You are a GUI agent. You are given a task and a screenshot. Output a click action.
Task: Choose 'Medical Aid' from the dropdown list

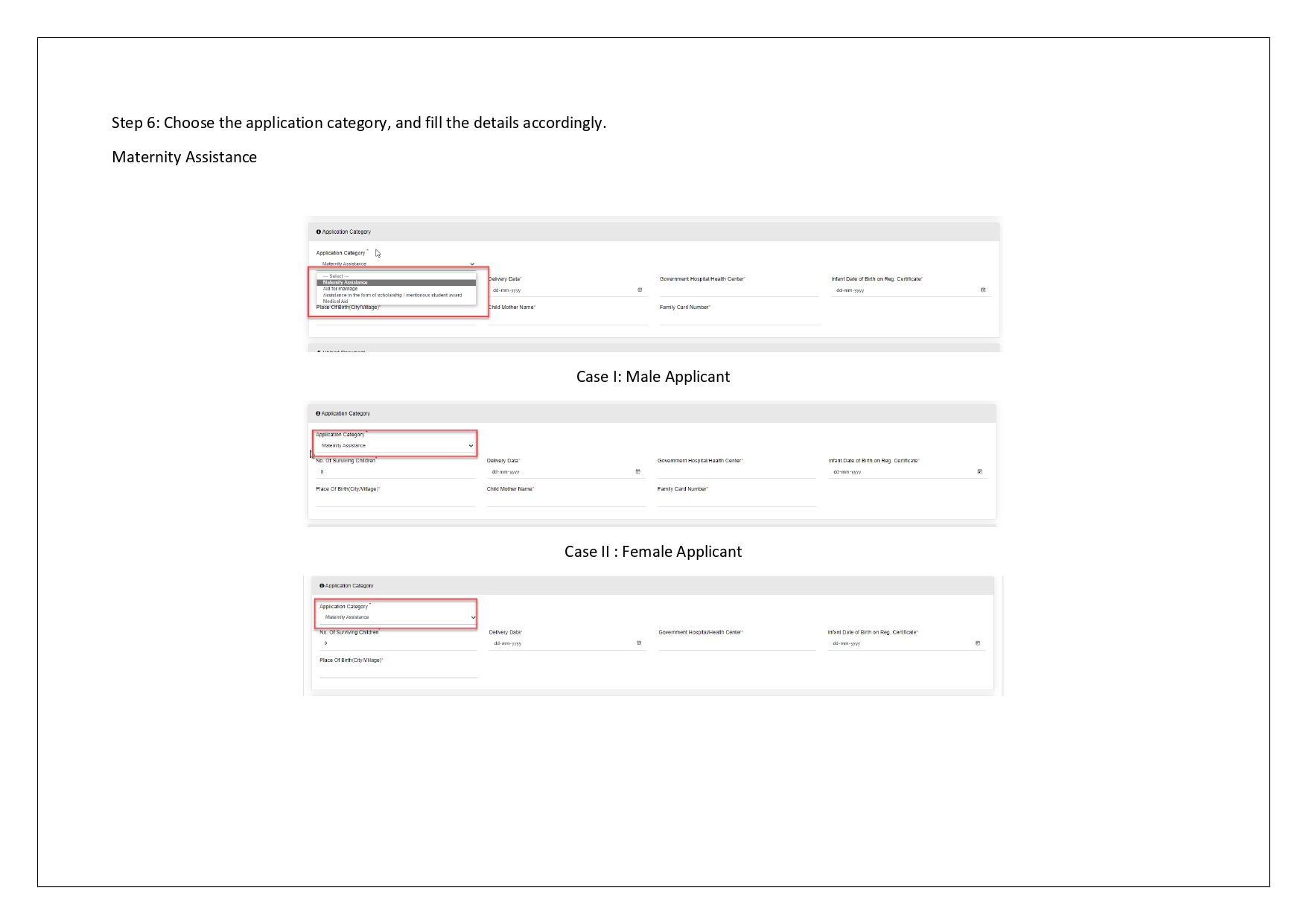click(396, 302)
